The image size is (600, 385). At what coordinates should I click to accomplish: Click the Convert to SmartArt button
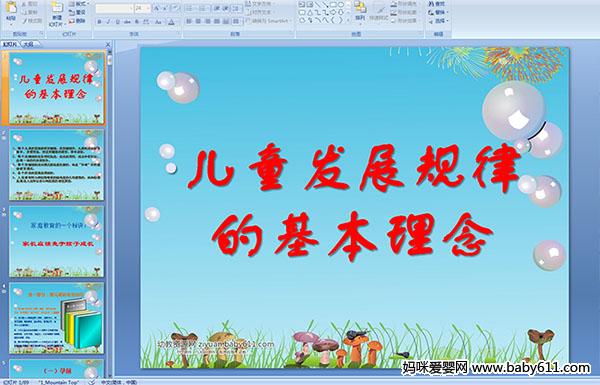(x=269, y=21)
